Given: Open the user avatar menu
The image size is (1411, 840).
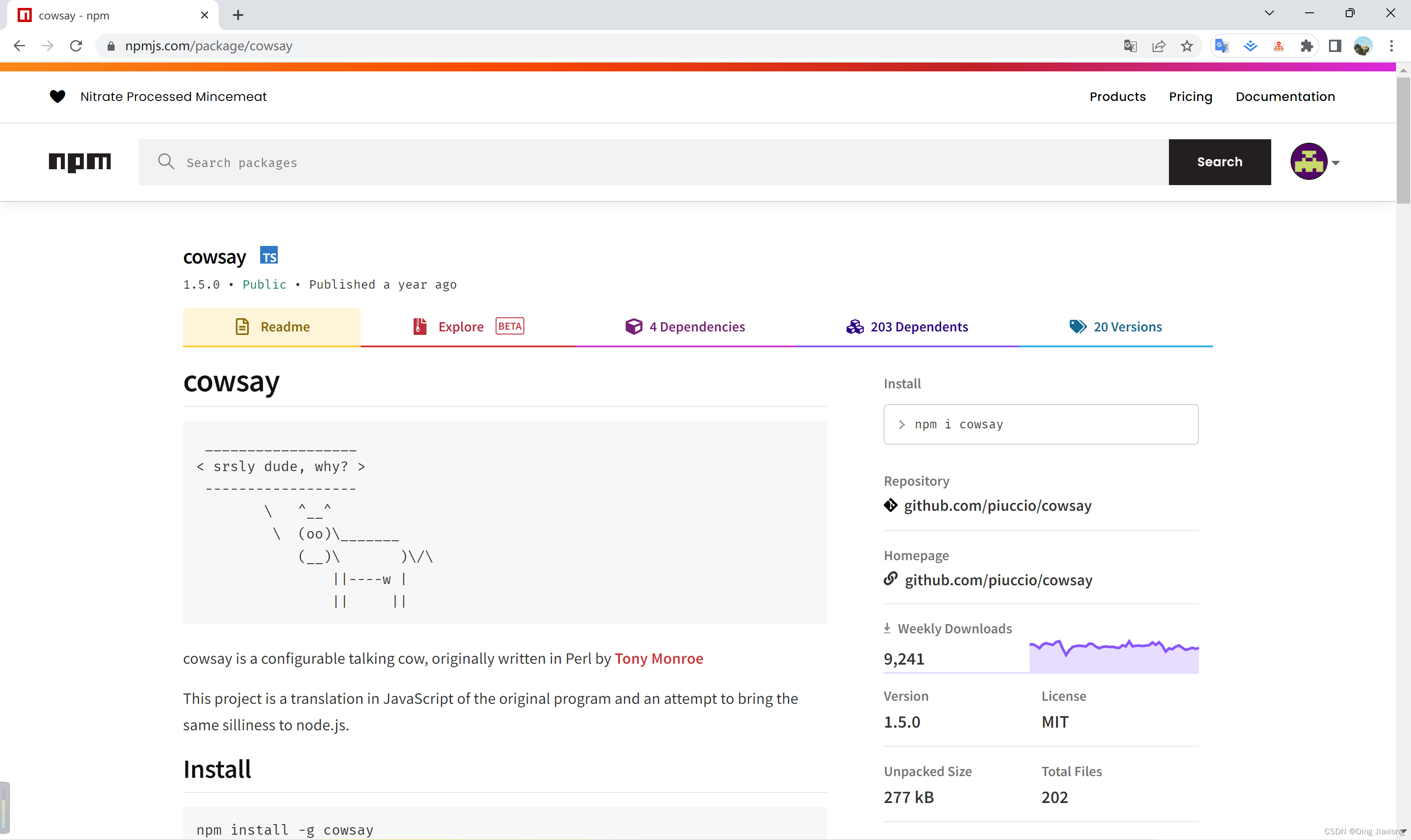Looking at the screenshot, I should 1309,162.
